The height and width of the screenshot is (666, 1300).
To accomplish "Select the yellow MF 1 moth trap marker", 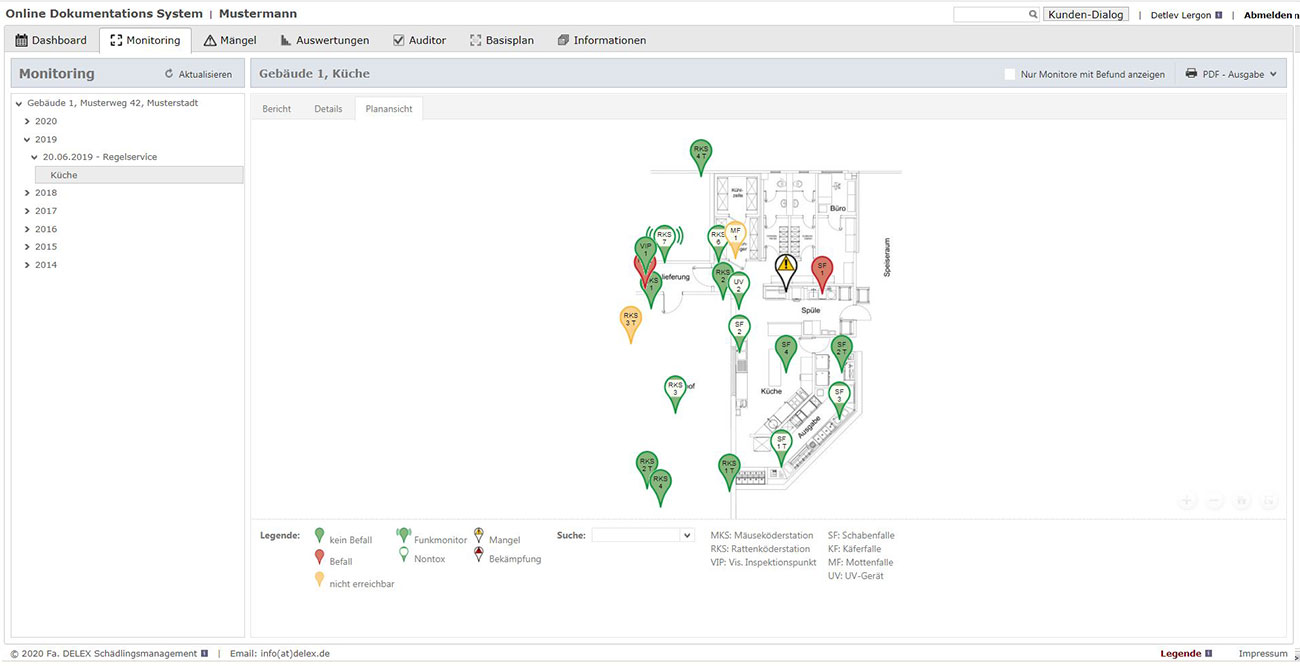I will [x=735, y=235].
